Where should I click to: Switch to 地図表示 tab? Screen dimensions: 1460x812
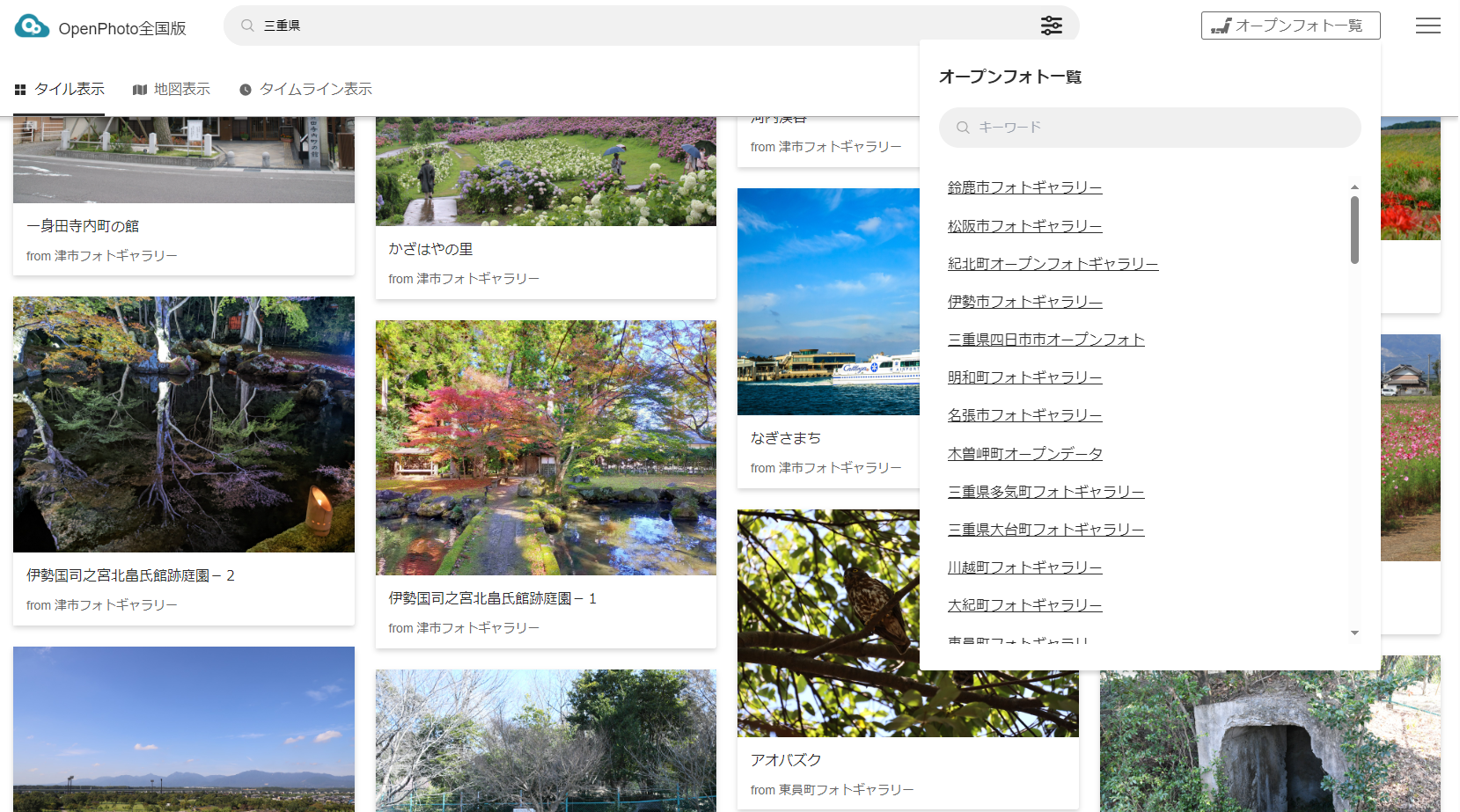[x=172, y=90]
